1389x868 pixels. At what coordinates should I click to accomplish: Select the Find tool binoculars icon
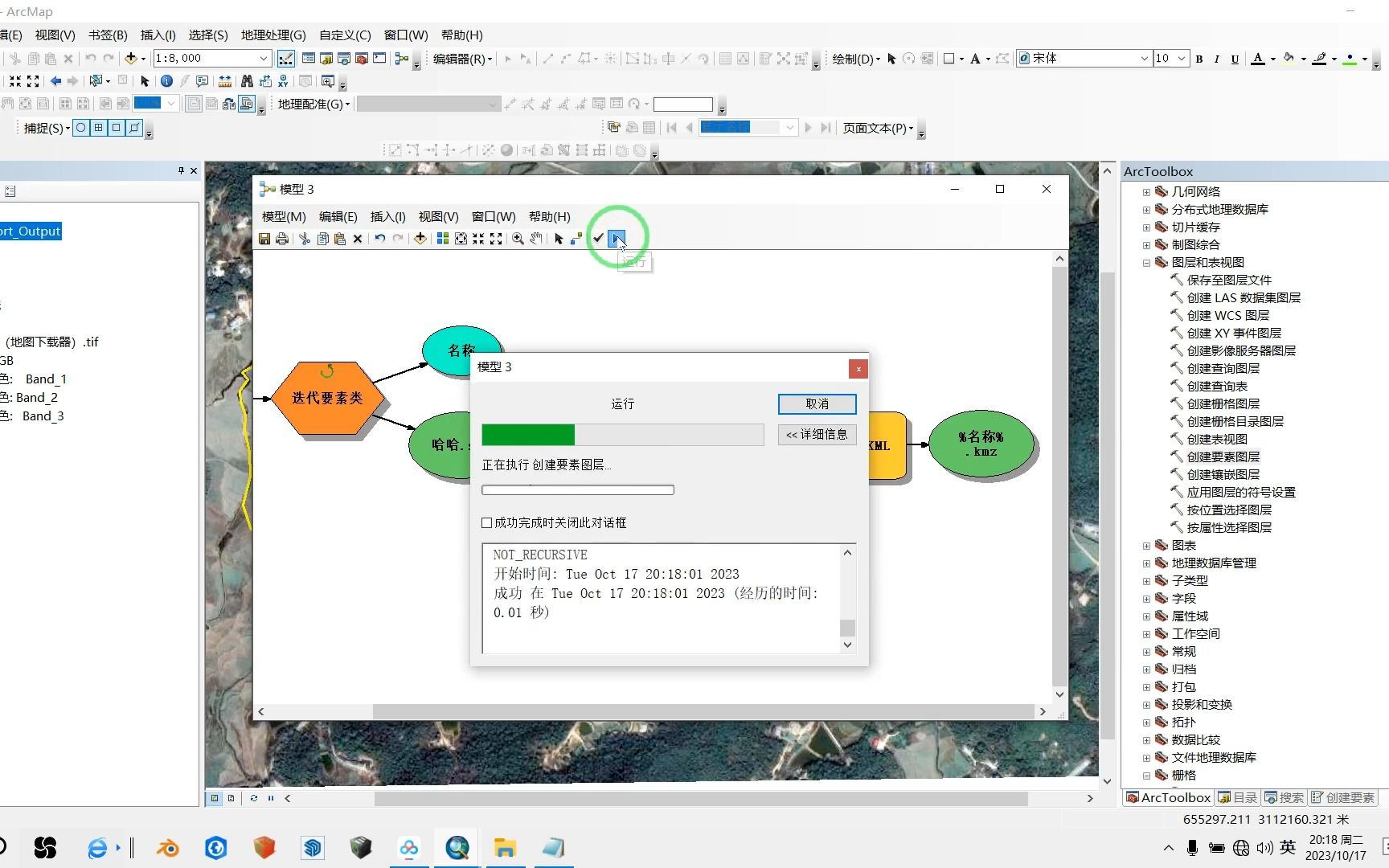coord(247,81)
